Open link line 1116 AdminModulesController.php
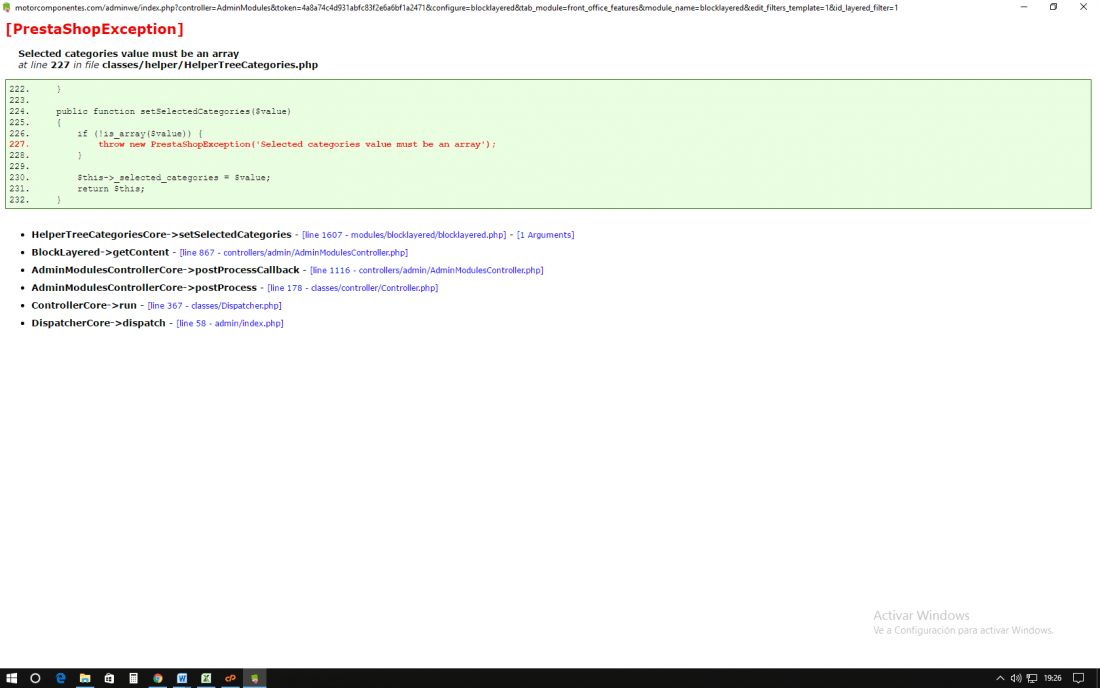Viewport: 1100px width, 688px height. (427, 270)
